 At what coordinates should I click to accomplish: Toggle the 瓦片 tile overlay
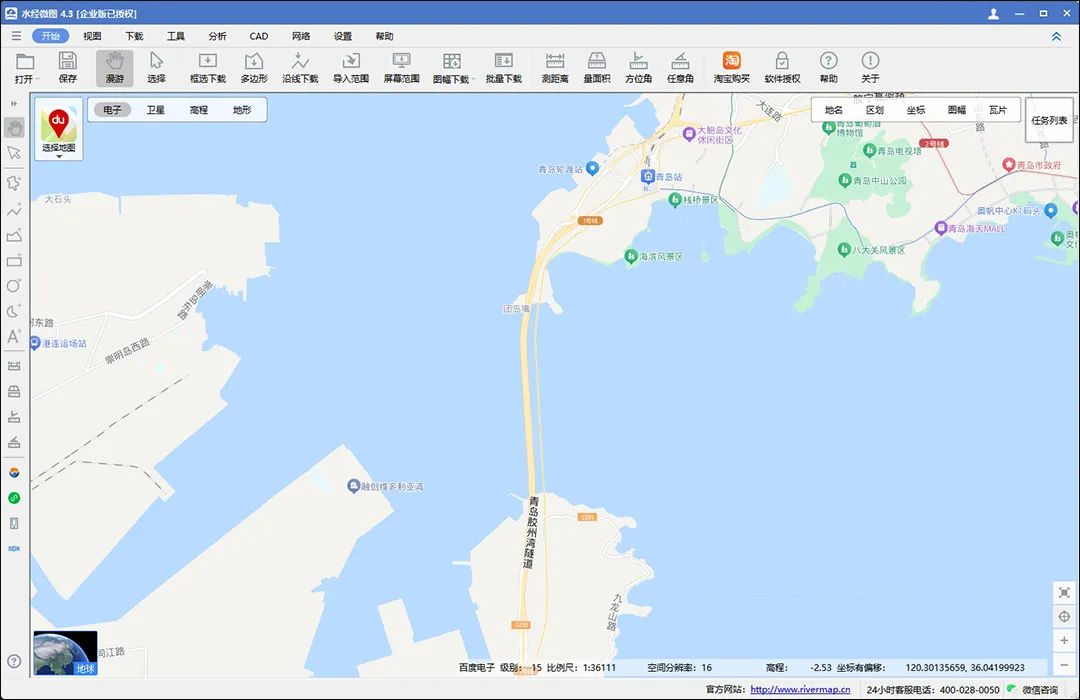(998, 110)
